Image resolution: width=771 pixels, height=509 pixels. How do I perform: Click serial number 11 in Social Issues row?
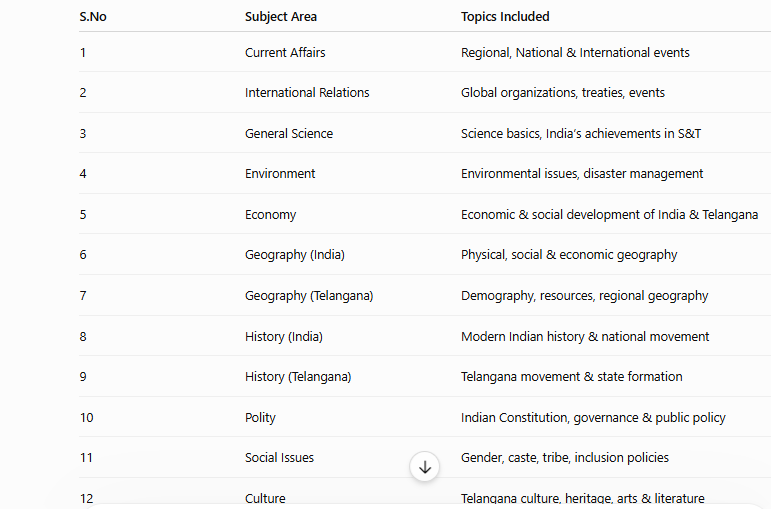pos(86,458)
